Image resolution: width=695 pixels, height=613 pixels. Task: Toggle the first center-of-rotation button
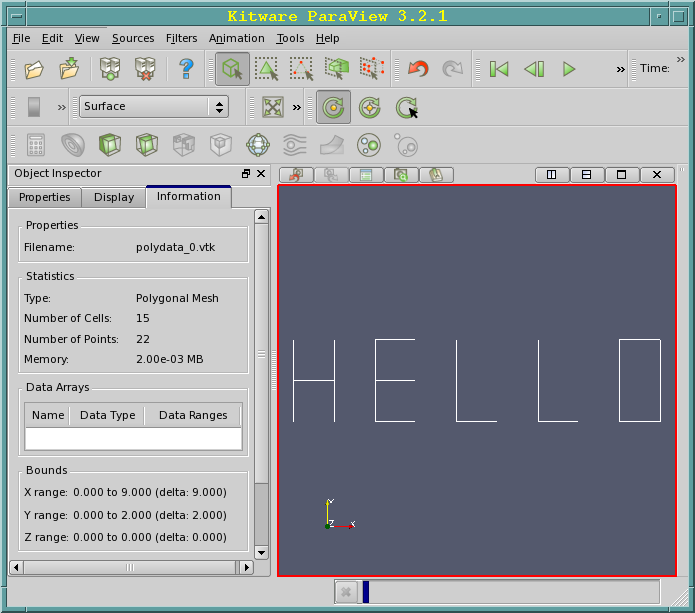coord(333,107)
